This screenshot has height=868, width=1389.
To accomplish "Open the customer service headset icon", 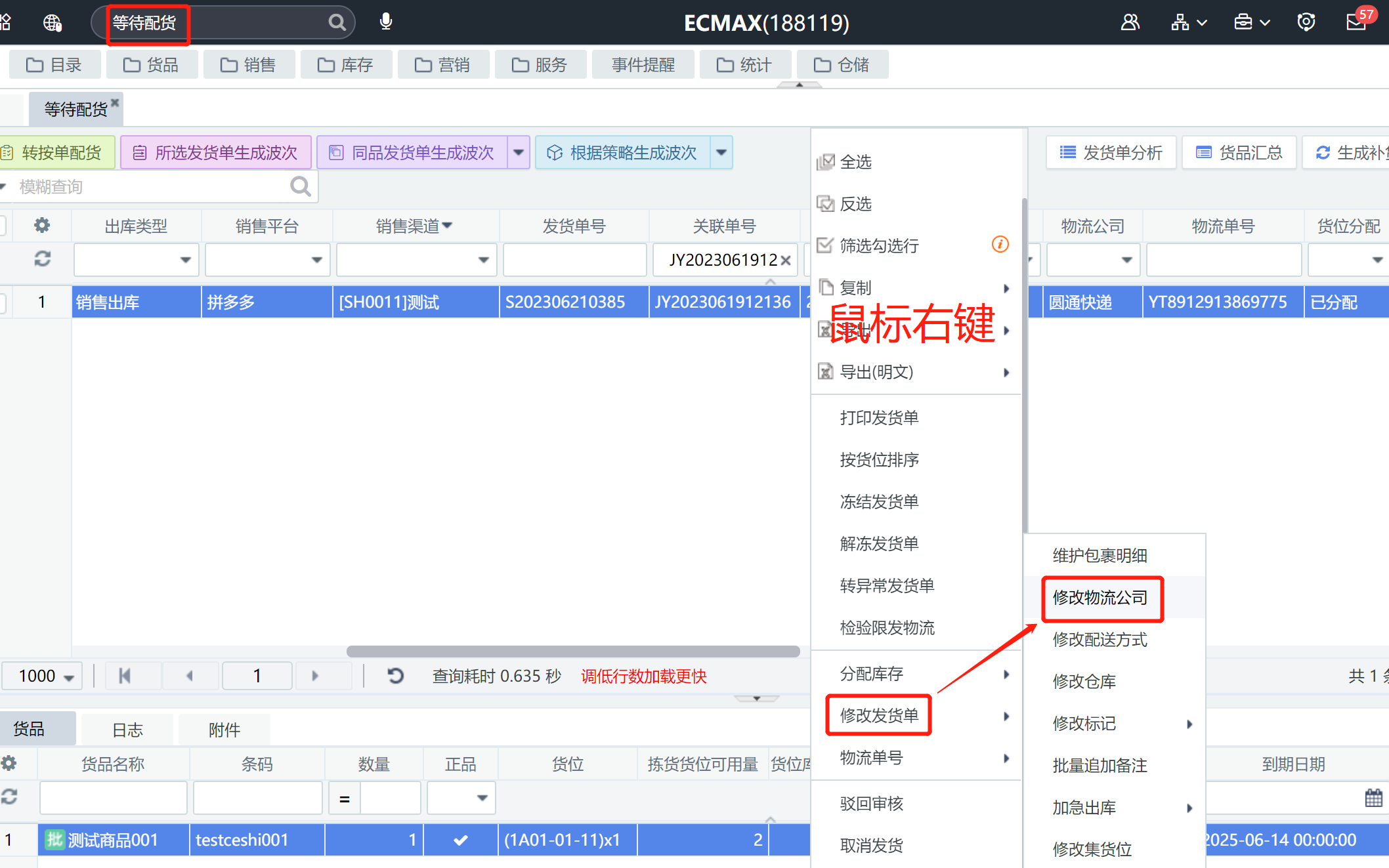I will [1306, 22].
